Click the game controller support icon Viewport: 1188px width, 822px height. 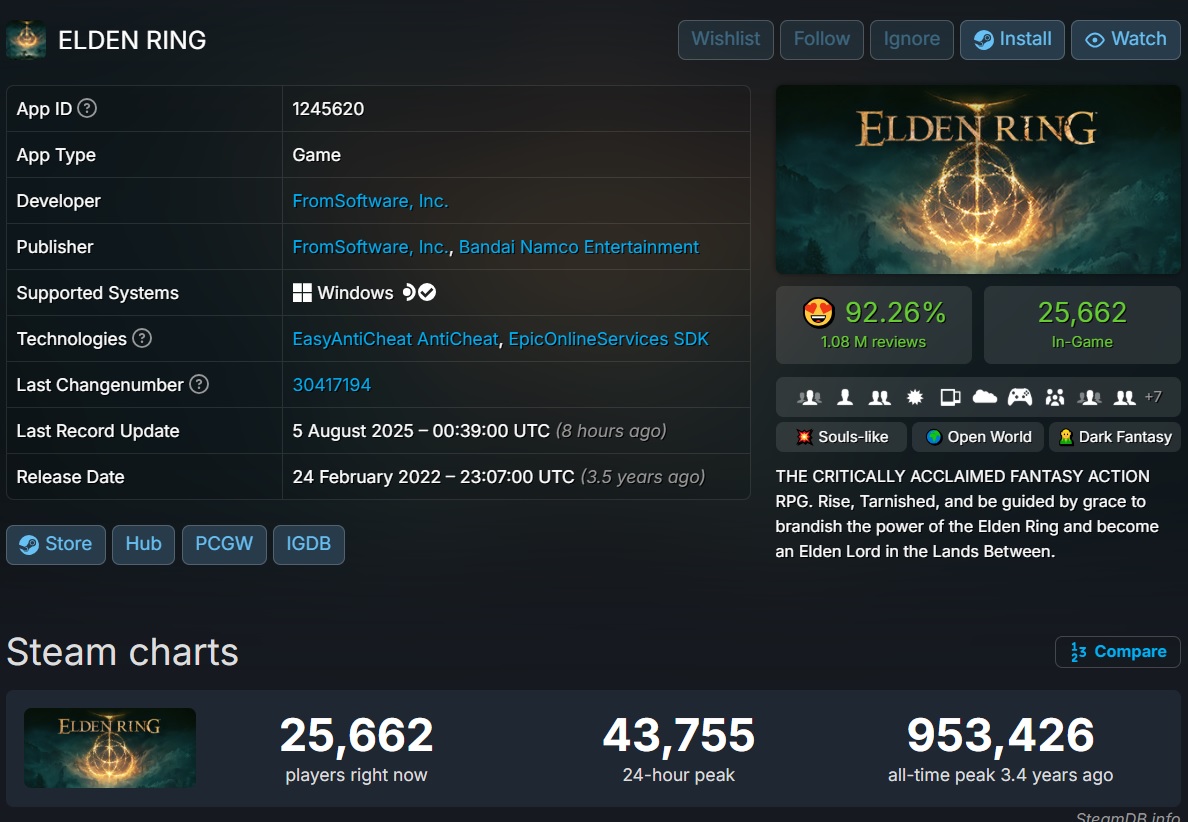1020,397
